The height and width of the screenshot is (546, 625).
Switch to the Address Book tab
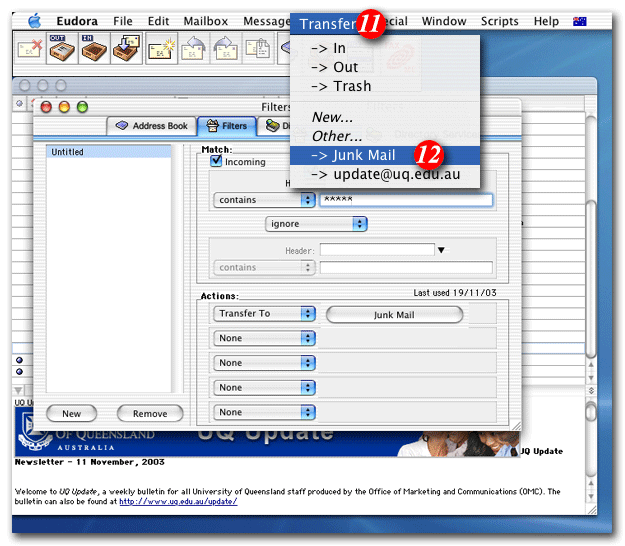(x=152, y=126)
